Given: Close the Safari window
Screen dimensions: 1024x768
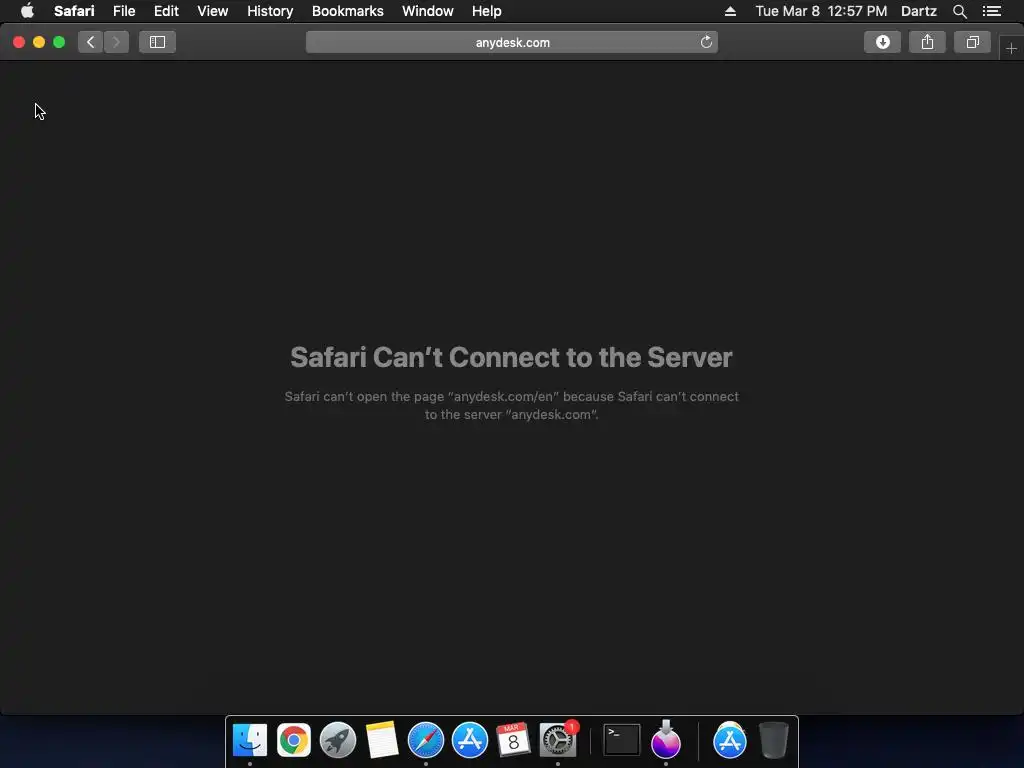Looking at the screenshot, I should [x=19, y=42].
